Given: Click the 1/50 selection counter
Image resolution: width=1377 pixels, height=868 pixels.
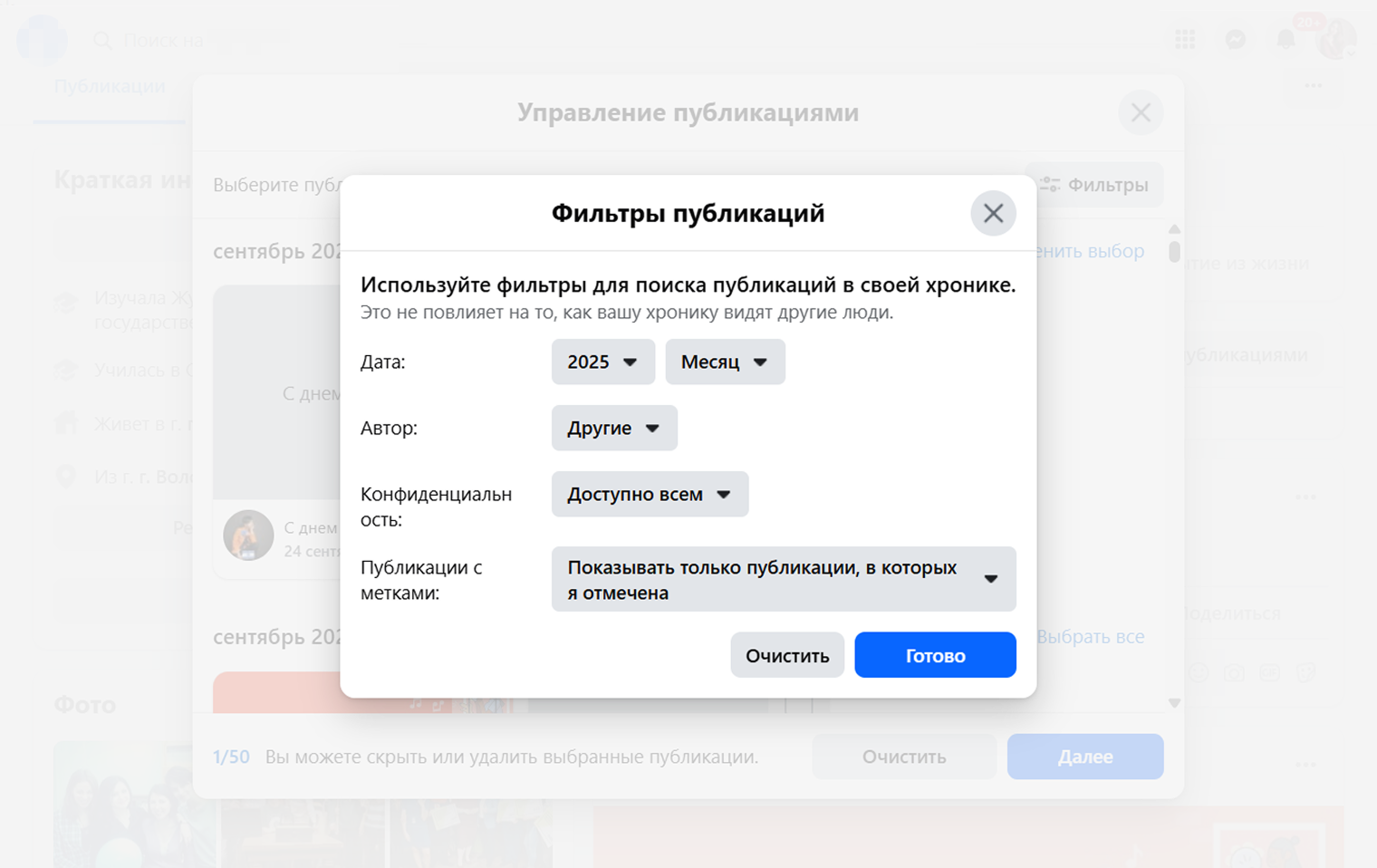Looking at the screenshot, I should point(231,757).
